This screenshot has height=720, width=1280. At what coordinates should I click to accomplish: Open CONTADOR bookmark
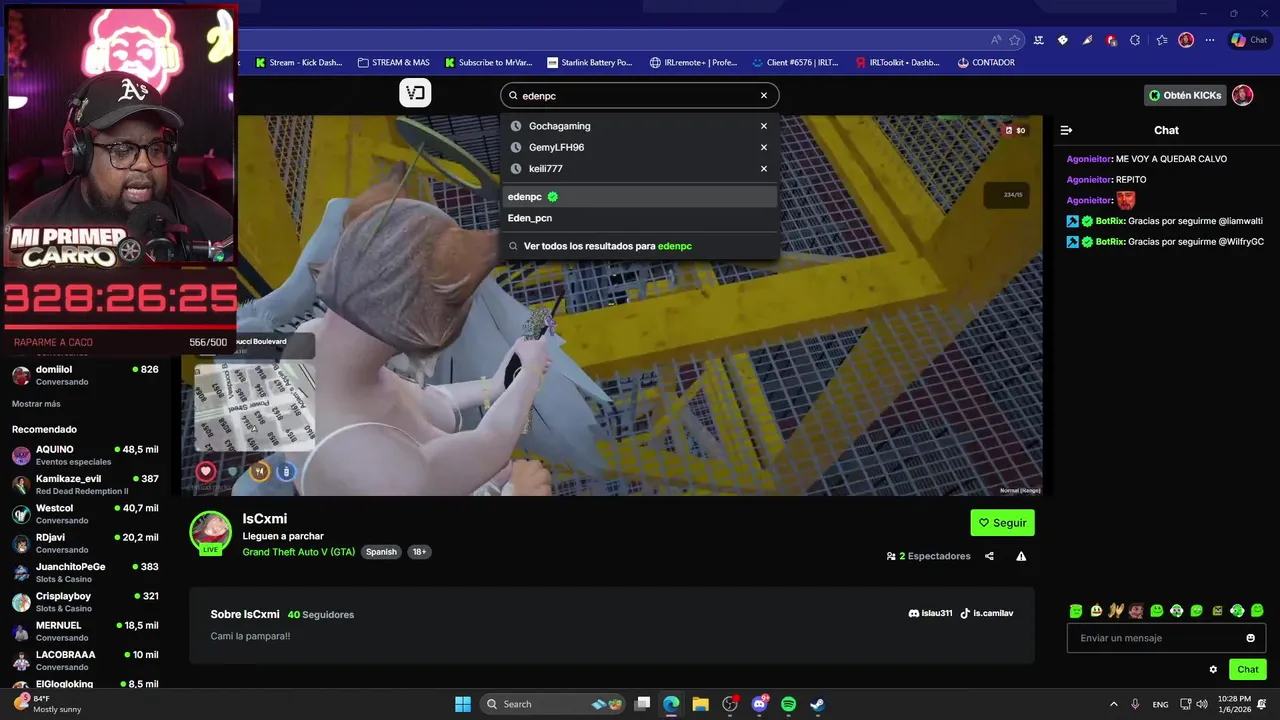(986, 62)
